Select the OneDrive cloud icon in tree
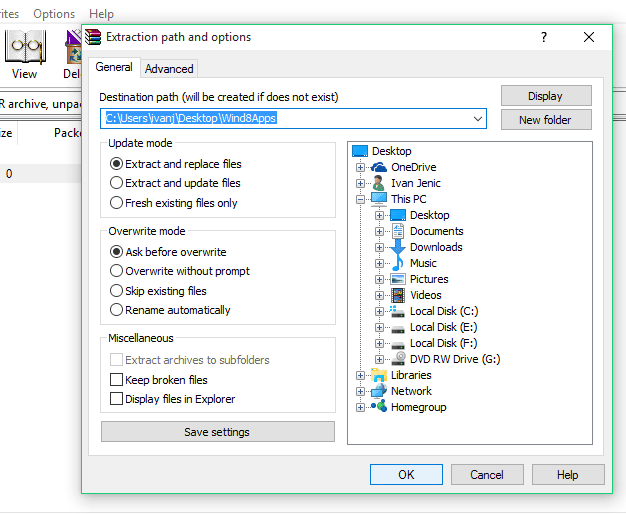626x514 pixels. click(378, 167)
